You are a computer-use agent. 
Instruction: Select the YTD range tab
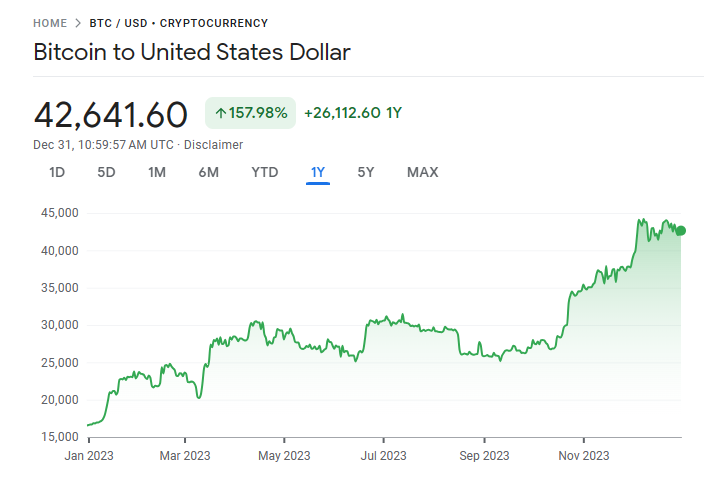pyautogui.click(x=264, y=172)
